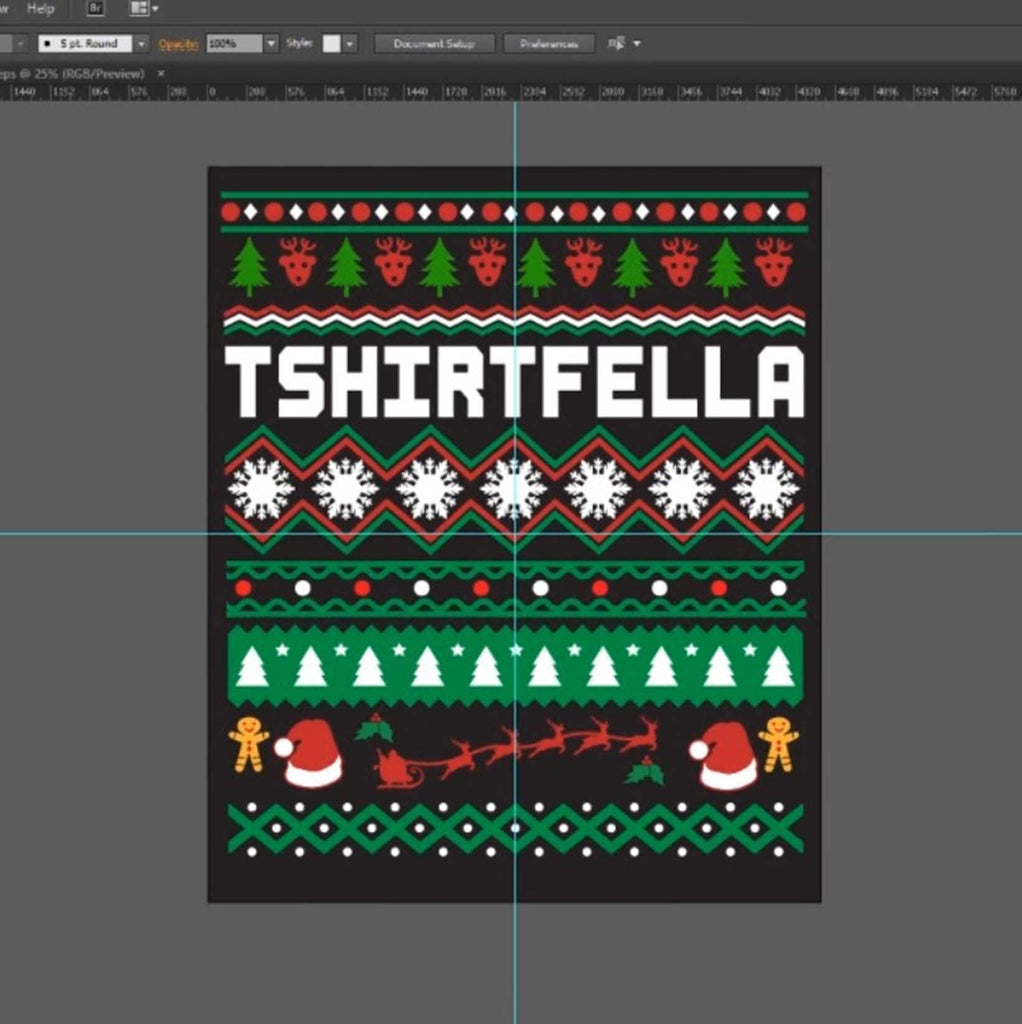The image size is (1022, 1024).
Task: Select the Santa sleigh silhouette
Action: point(399,768)
